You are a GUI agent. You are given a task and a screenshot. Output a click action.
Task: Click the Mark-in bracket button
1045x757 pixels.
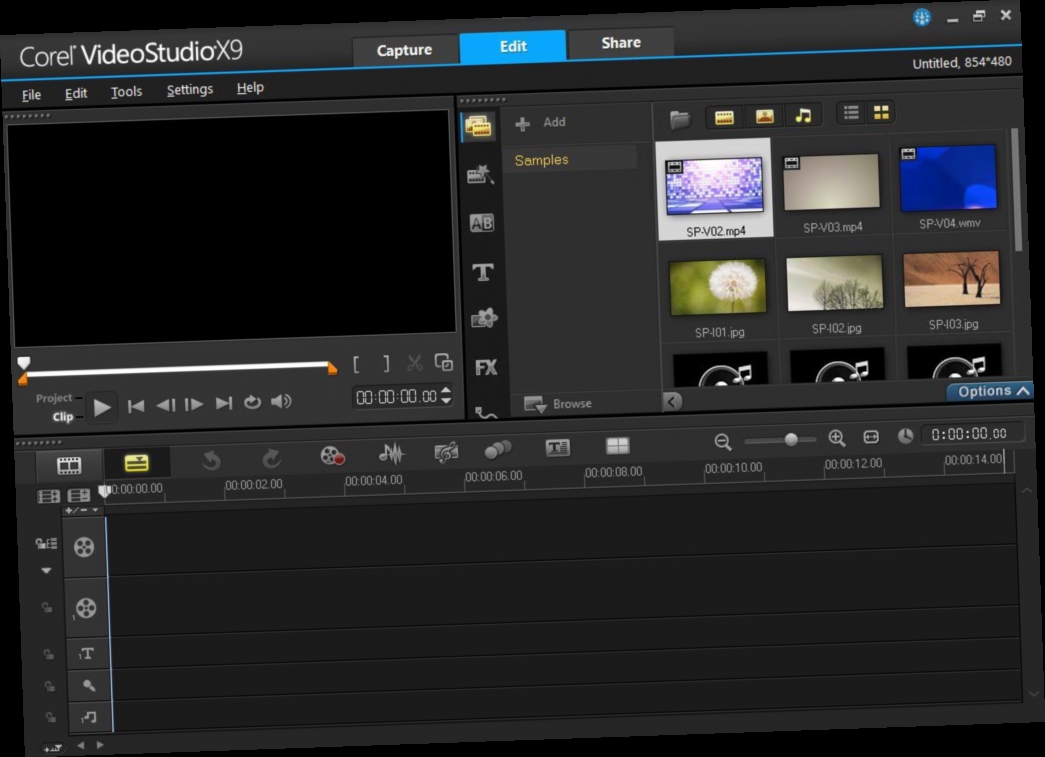pos(357,365)
